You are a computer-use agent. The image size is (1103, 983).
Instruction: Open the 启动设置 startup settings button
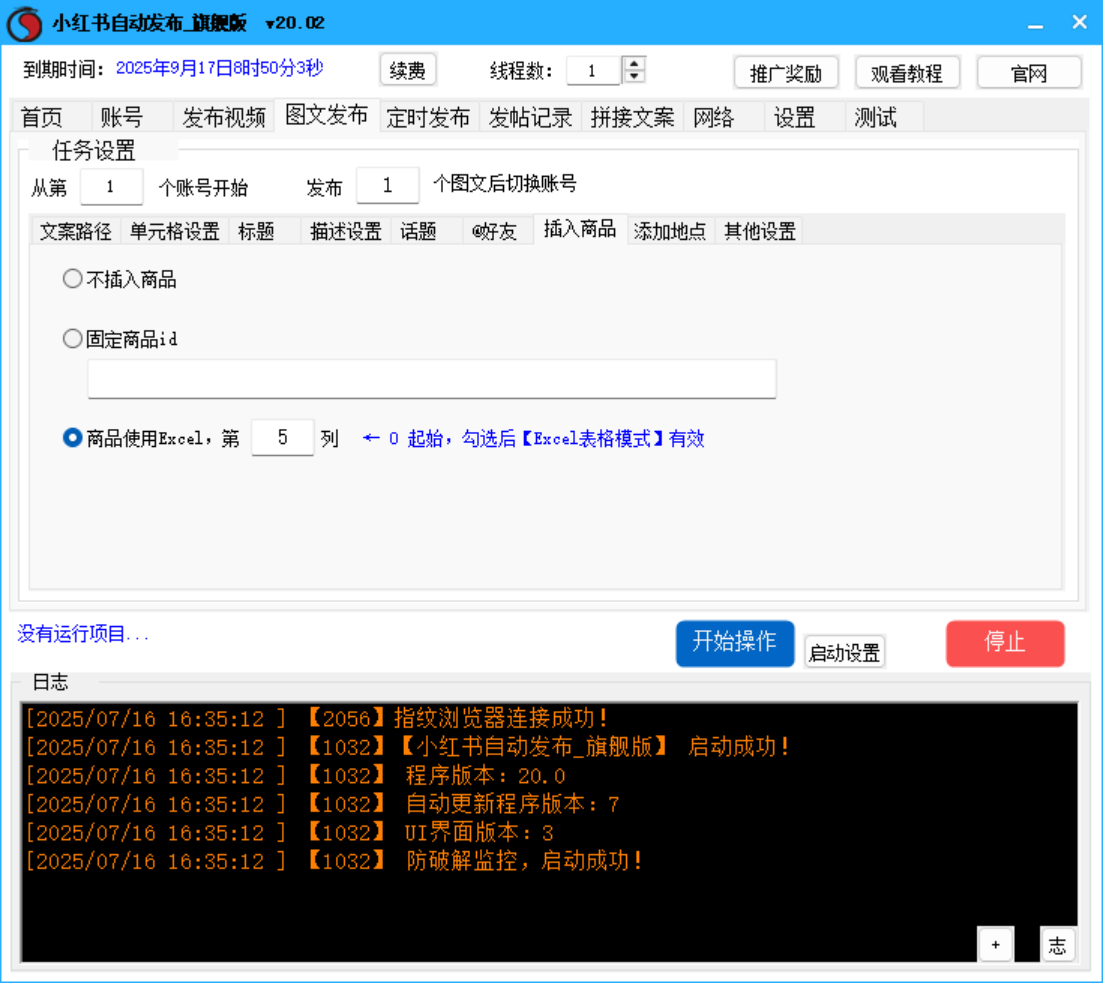pyautogui.click(x=845, y=652)
